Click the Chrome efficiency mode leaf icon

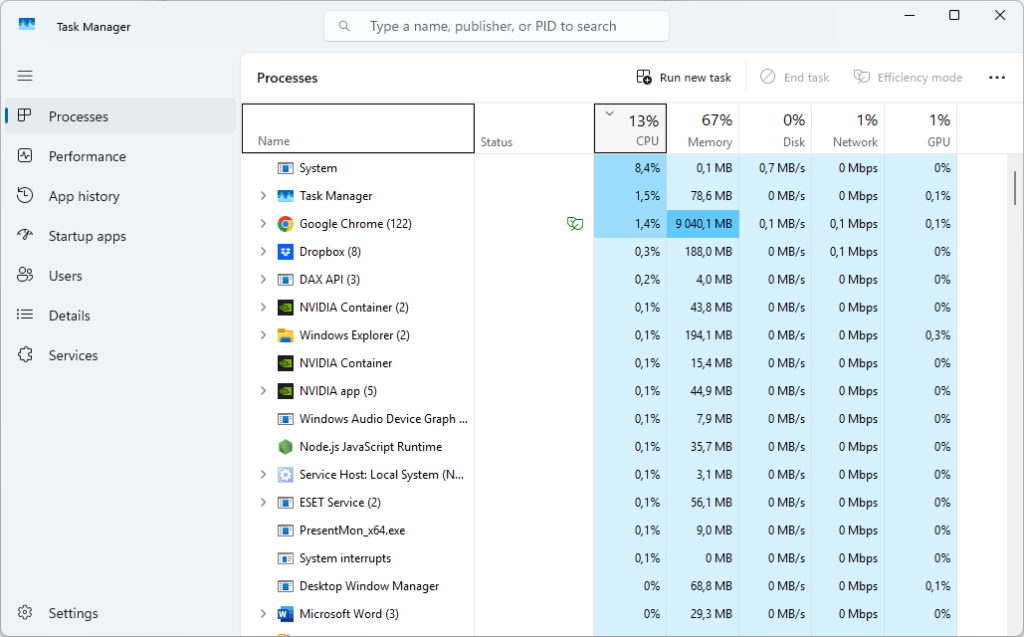(x=575, y=224)
